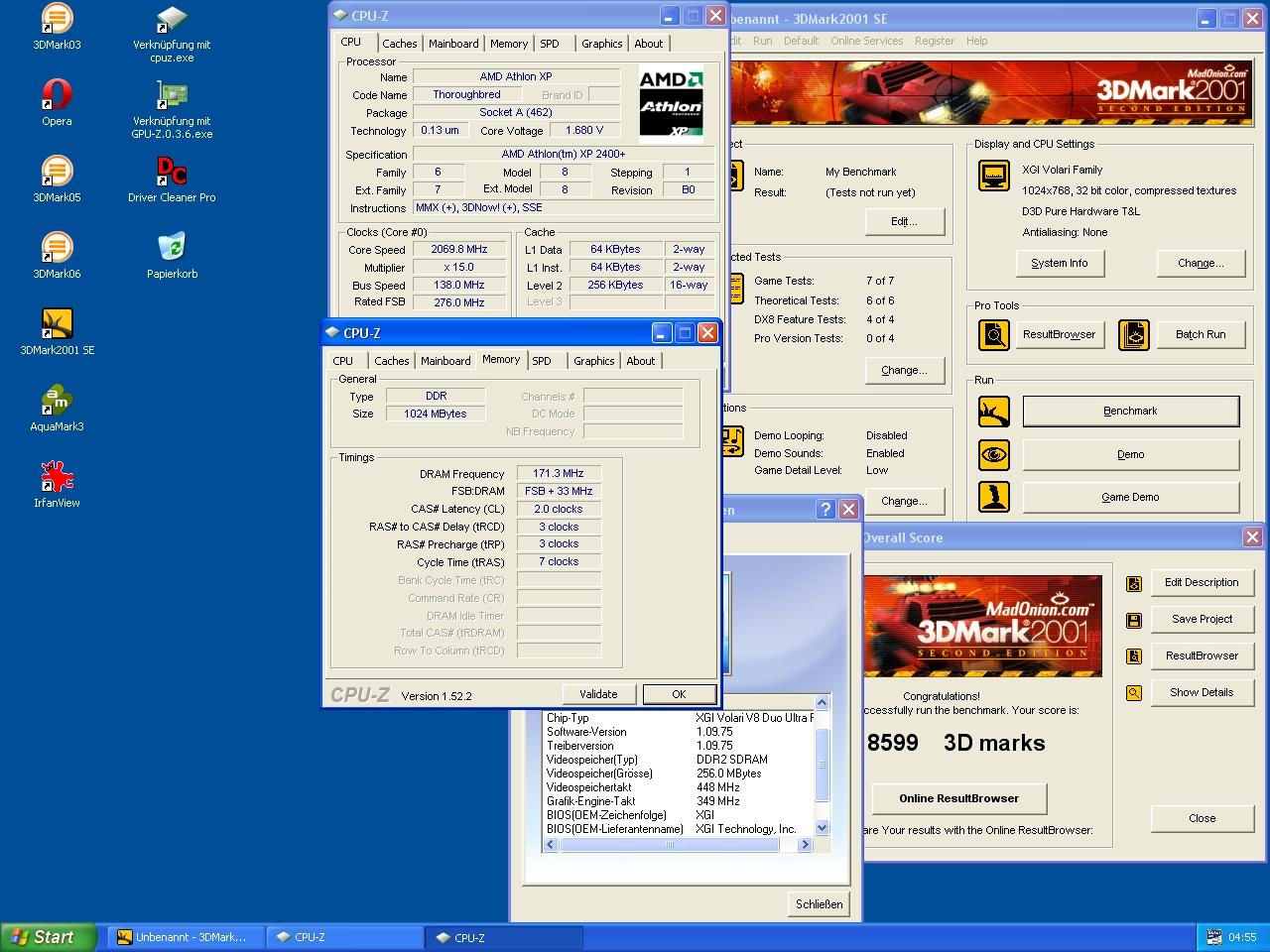
Task: Launch AquaMark3 from the desktop
Action: 57,408
